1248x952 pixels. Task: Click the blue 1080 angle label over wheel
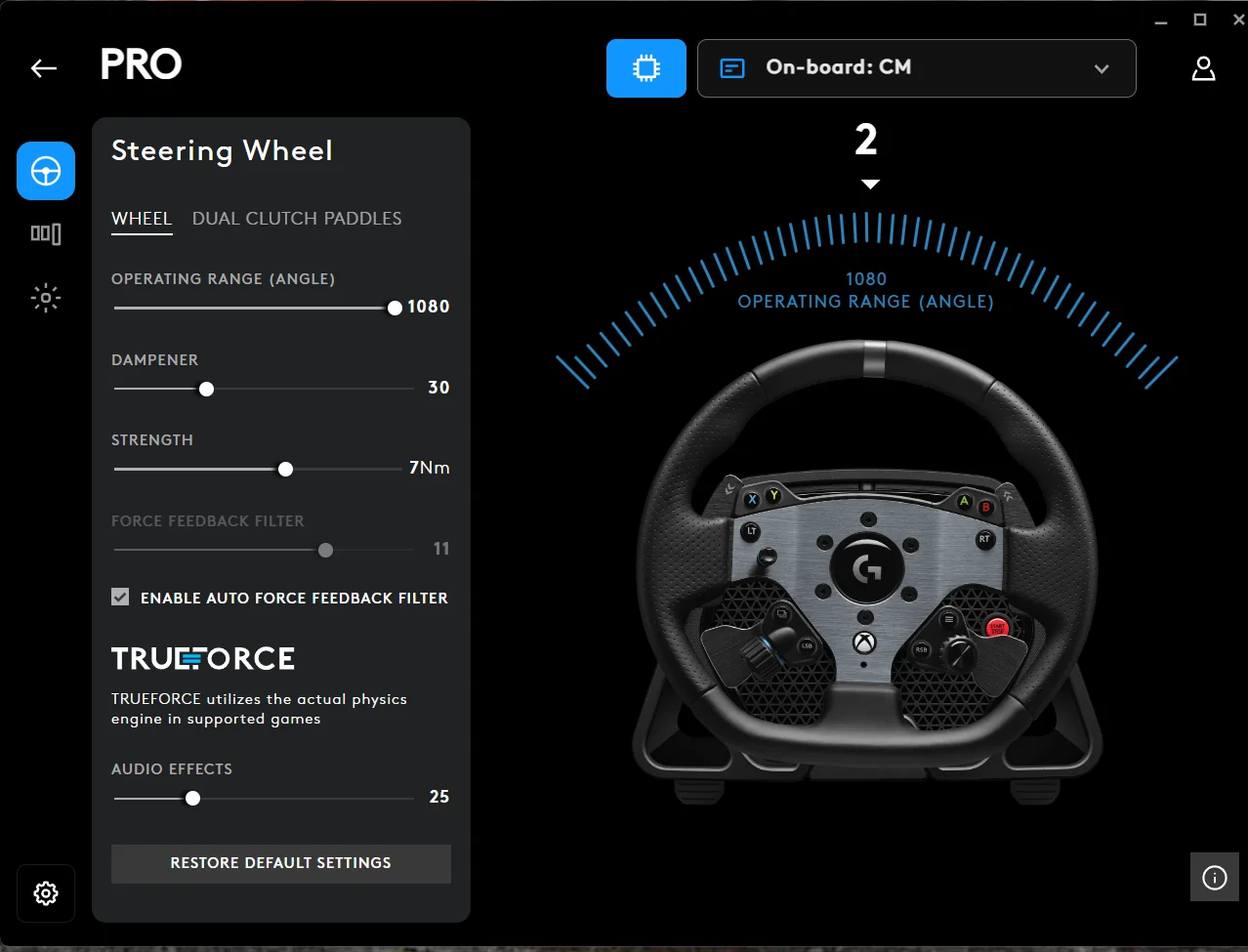(866, 279)
